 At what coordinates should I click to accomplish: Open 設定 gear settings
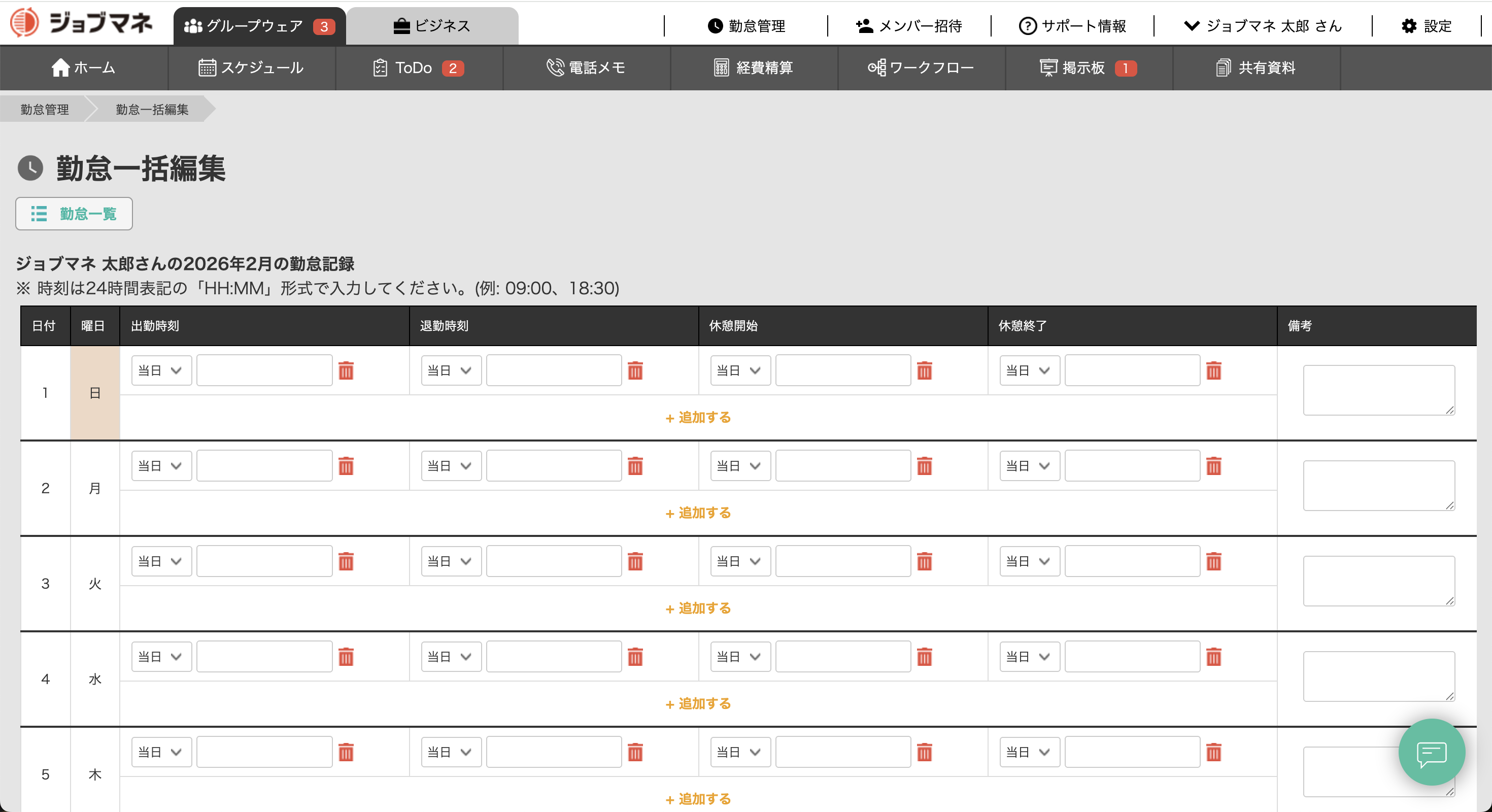(x=1426, y=26)
